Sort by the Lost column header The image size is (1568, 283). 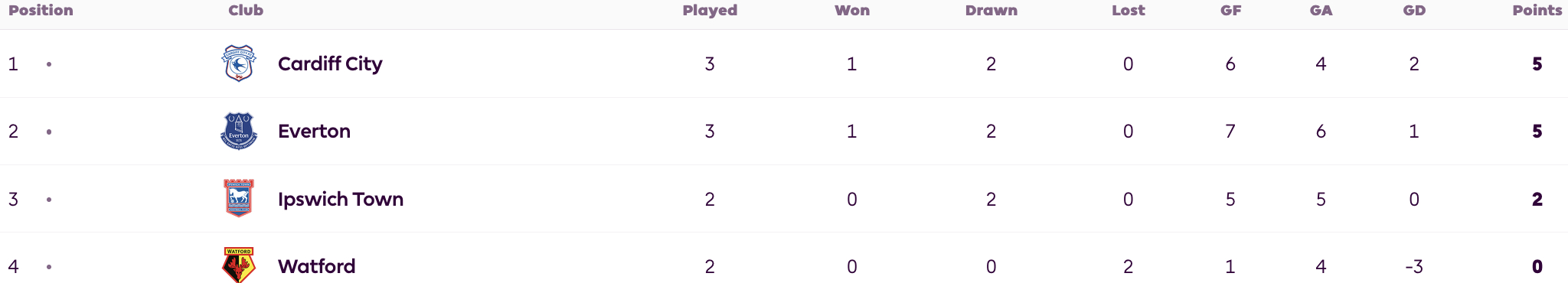1129,10
